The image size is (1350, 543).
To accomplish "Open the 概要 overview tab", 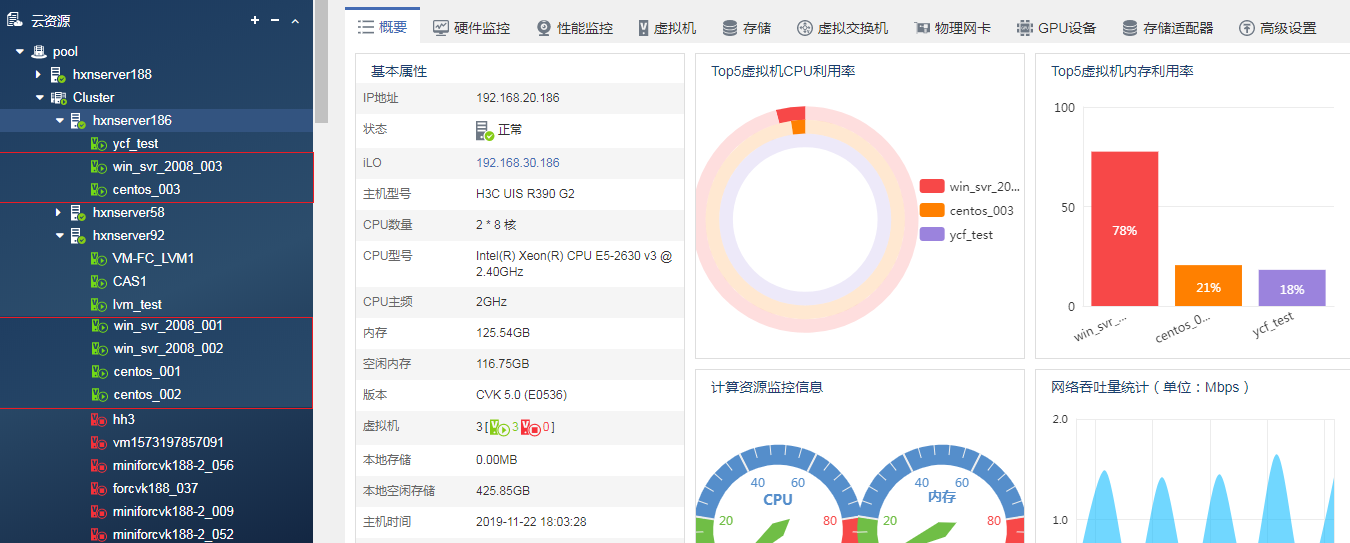I will [x=382, y=27].
